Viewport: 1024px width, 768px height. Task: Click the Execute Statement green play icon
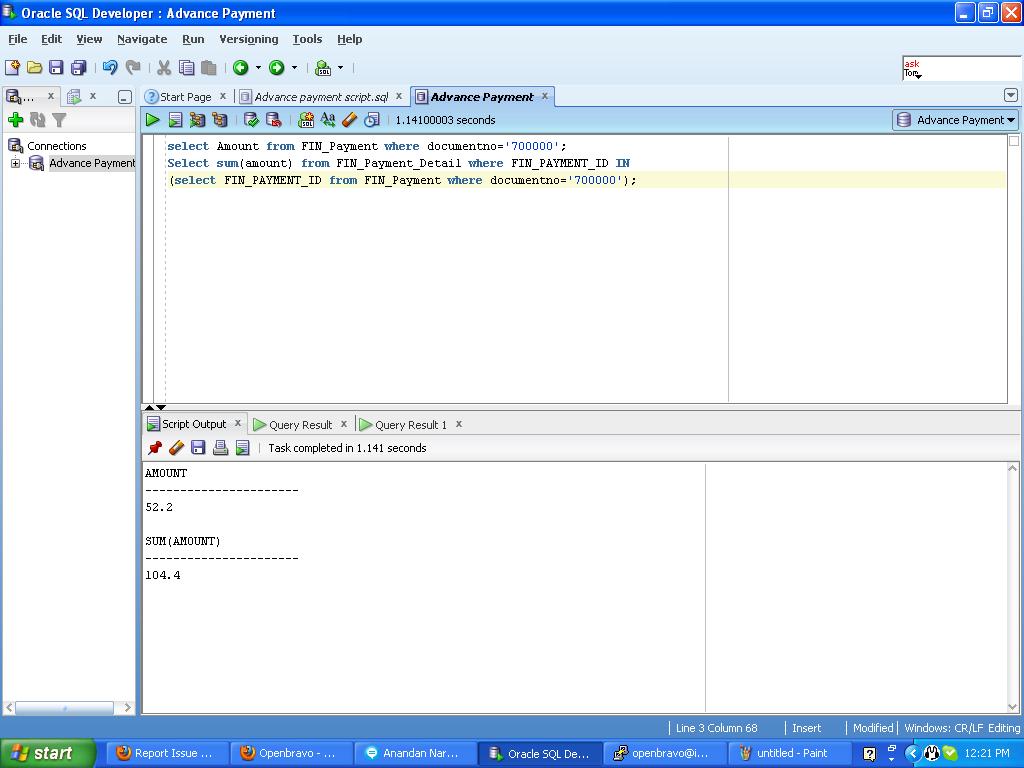click(x=152, y=120)
